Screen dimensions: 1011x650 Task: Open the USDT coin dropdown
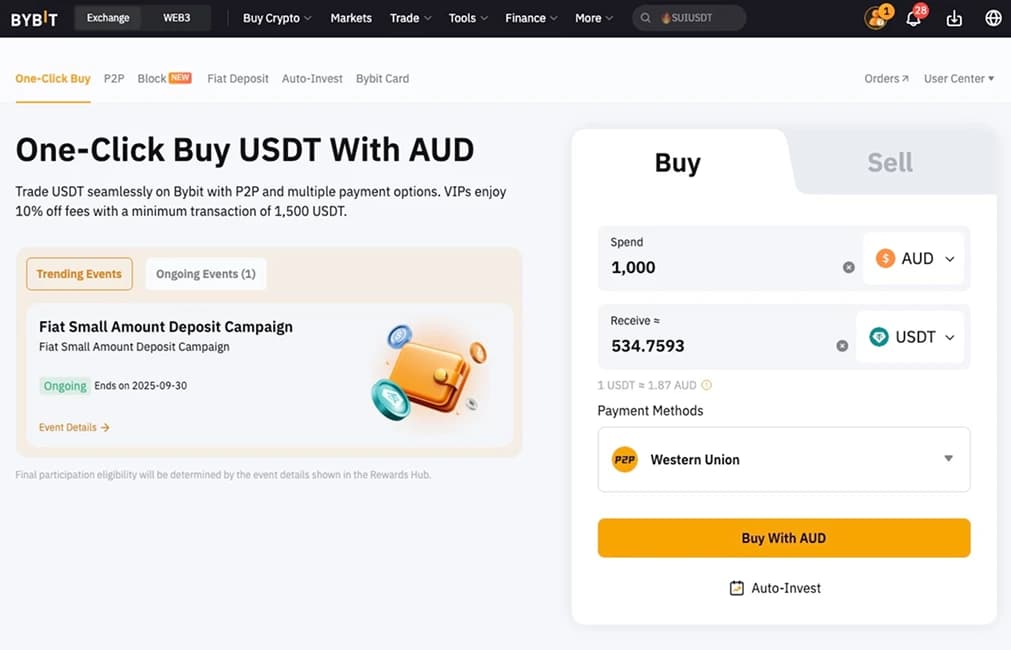point(910,337)
